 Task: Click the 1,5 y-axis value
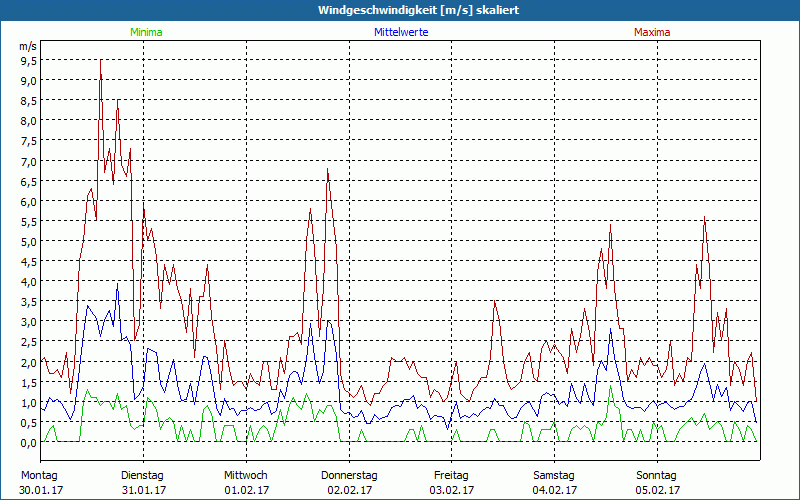click(x=29, y=382)
